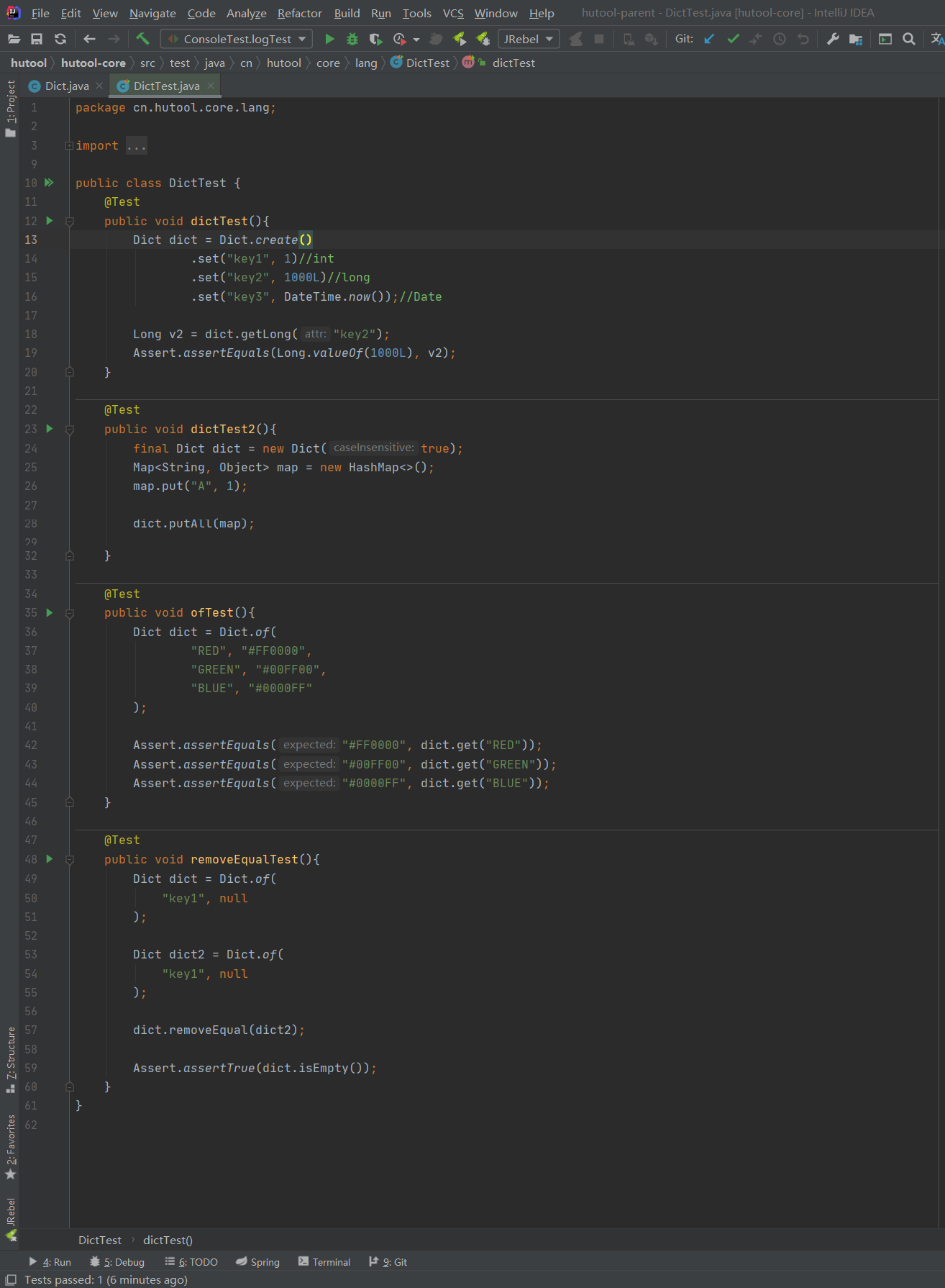Viewport: 945px width, 1288px height.
Task: Expand the folded import statements
Action: (x=69, y=145)
